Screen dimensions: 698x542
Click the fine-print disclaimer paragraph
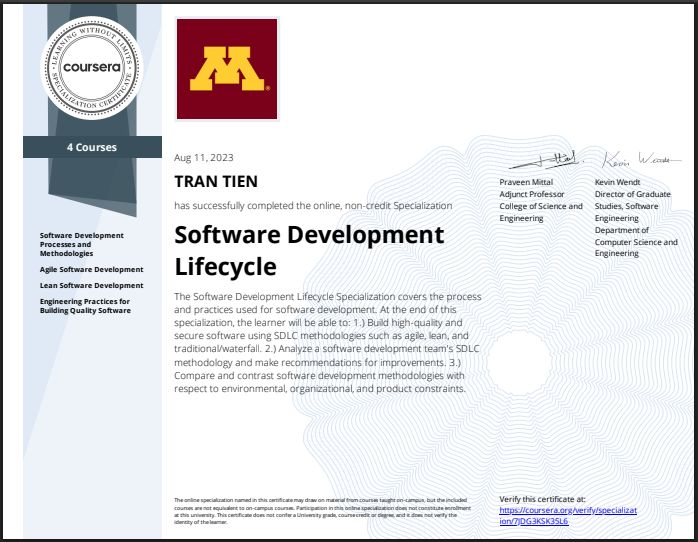322,511
